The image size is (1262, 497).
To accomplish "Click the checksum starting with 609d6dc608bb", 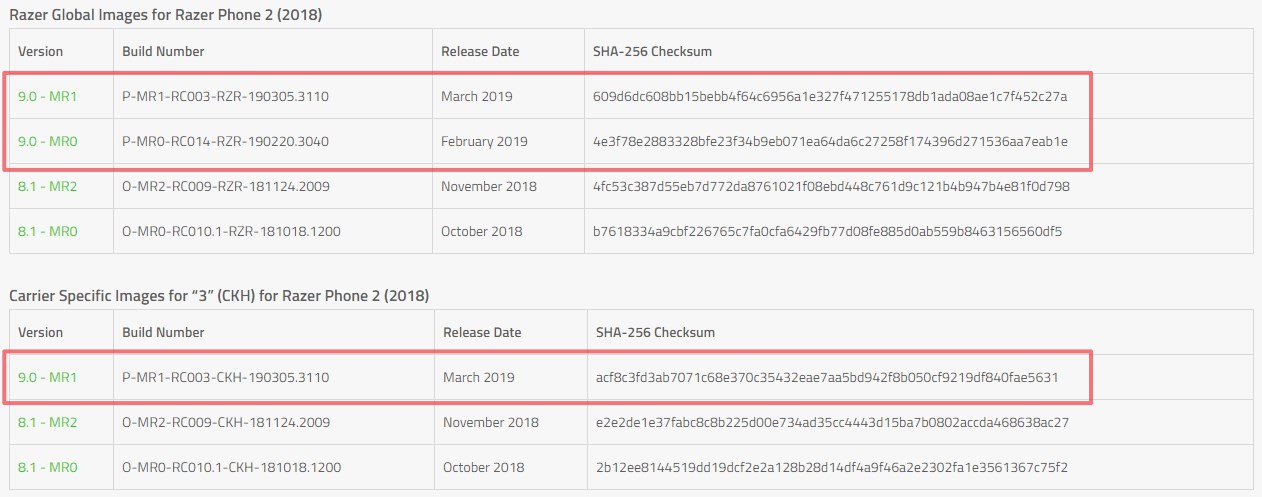I will tap(830, 97).
